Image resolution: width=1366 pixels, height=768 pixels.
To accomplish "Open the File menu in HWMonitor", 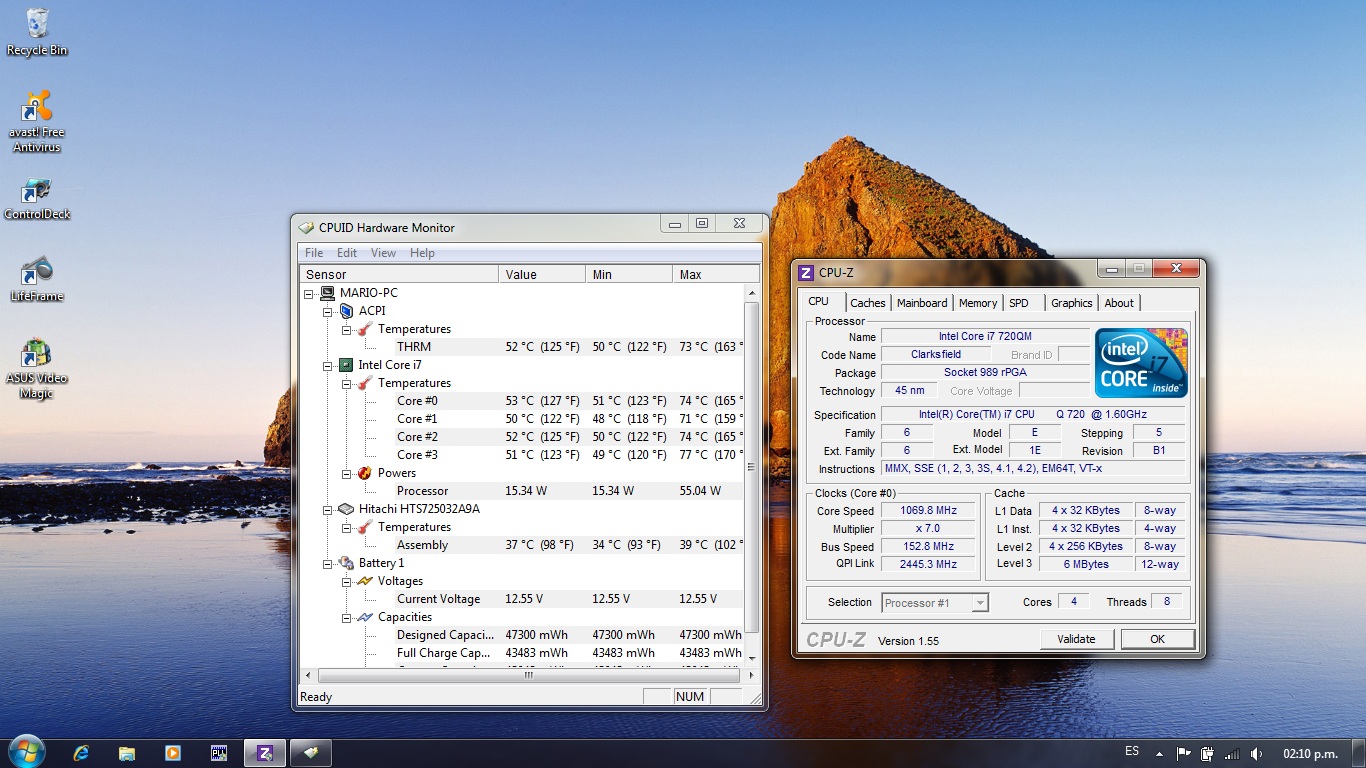I will tap(314, 253).
